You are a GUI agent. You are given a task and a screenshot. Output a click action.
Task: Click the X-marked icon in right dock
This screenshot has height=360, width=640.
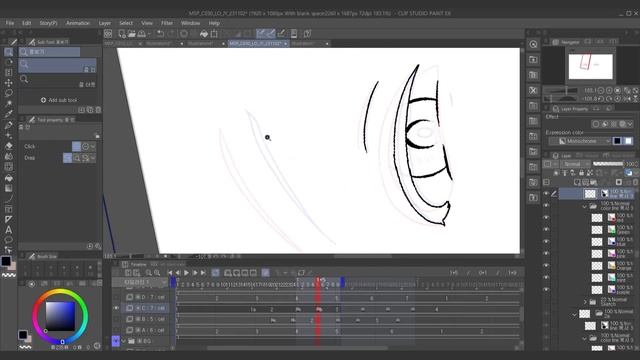point(533,90)
